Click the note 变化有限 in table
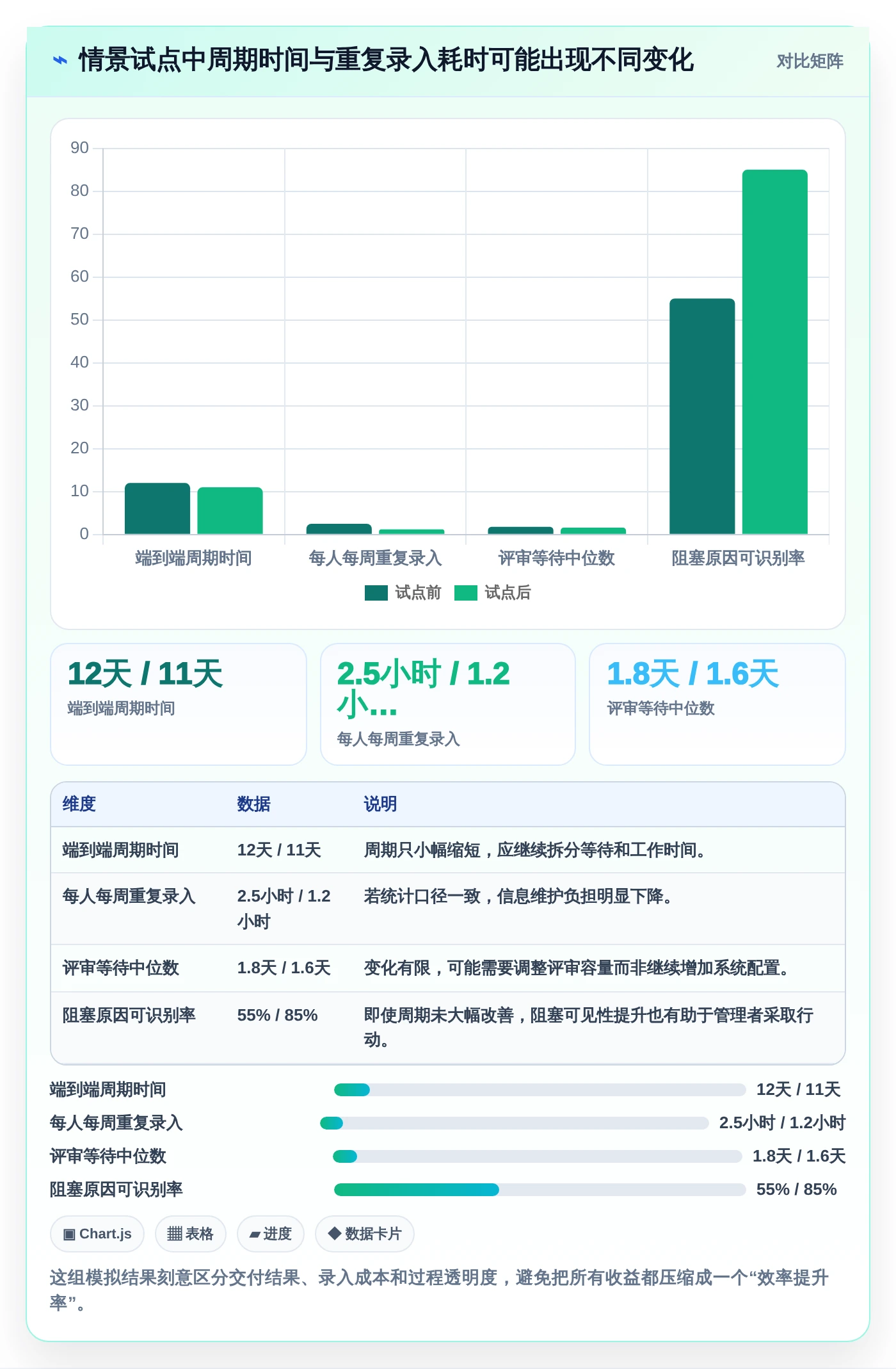The width and height of the screenshot is (896, 1369). pos(577,968)
